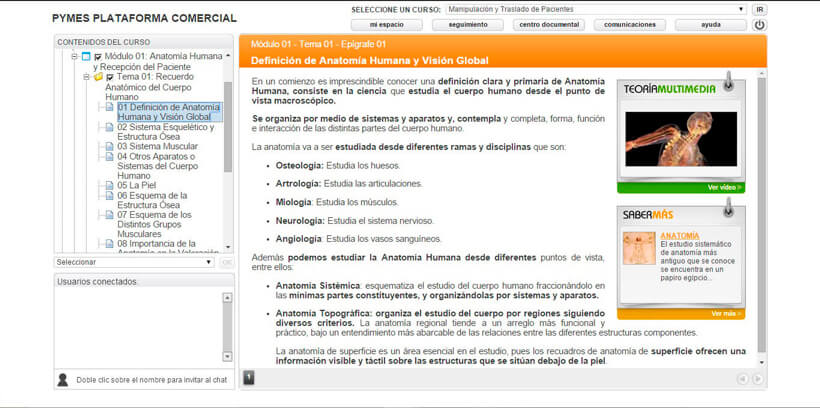This screenshot has height=408, width=820.
Task: Click the Módulo 01: Anatomía Humana label
Action: pyautogui.click(x=158, y=62)
